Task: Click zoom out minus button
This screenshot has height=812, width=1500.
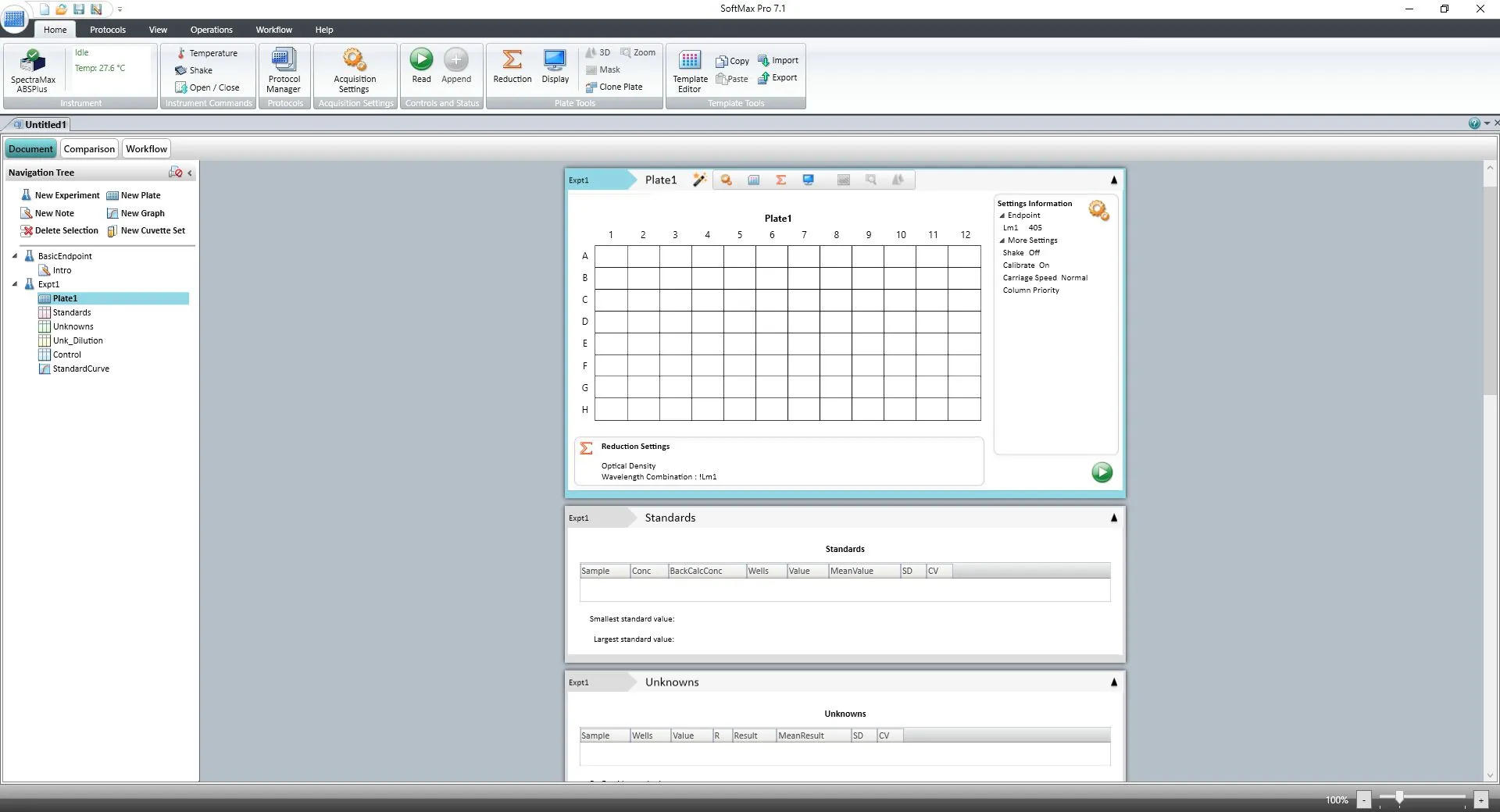Action: pos(1364,800)
